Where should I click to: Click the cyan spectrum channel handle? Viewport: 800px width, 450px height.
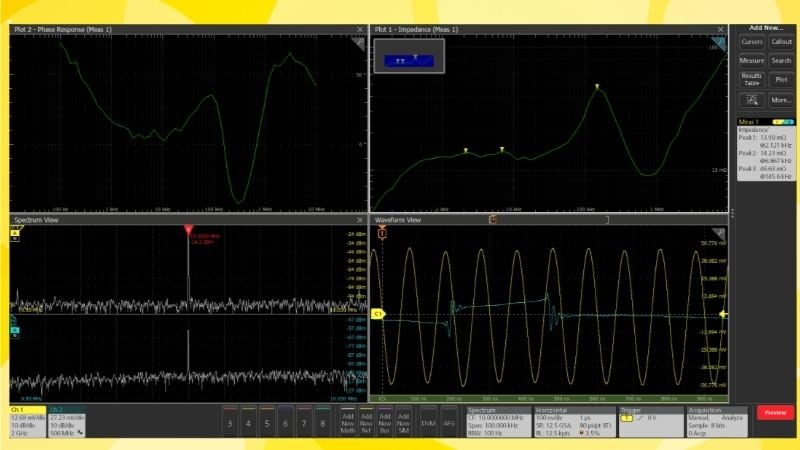[15, 329]
